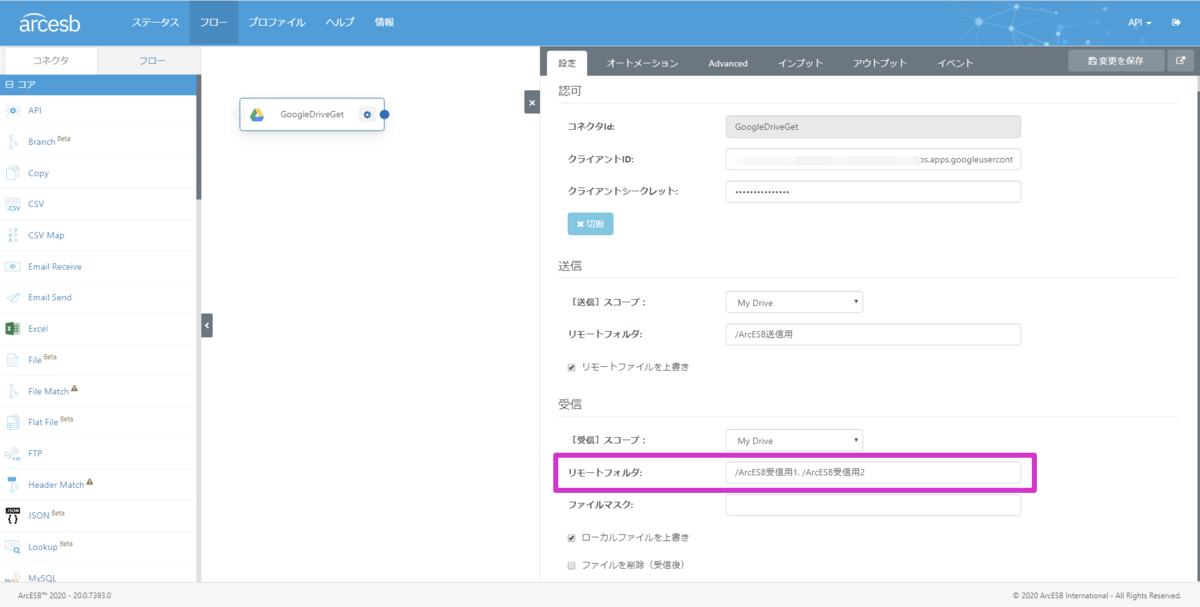Open the 受信 スコープ dropdown

click(794, 440)
